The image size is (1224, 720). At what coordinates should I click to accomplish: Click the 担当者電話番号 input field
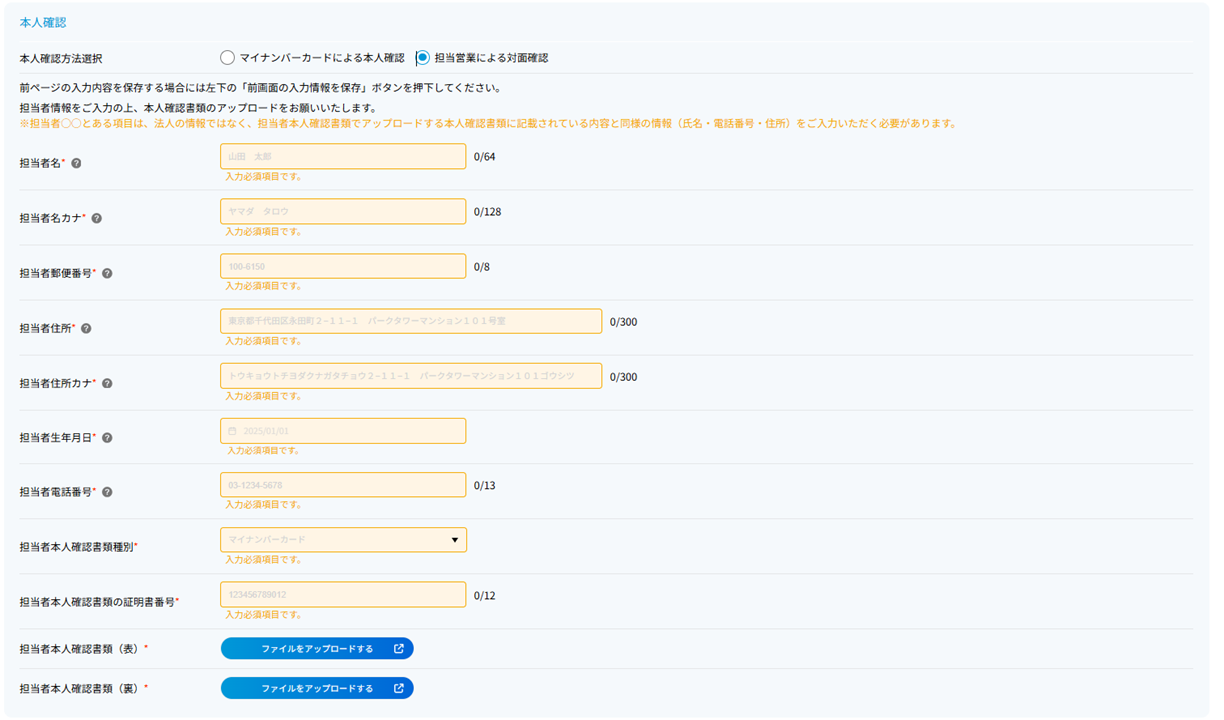pos(342,485)
